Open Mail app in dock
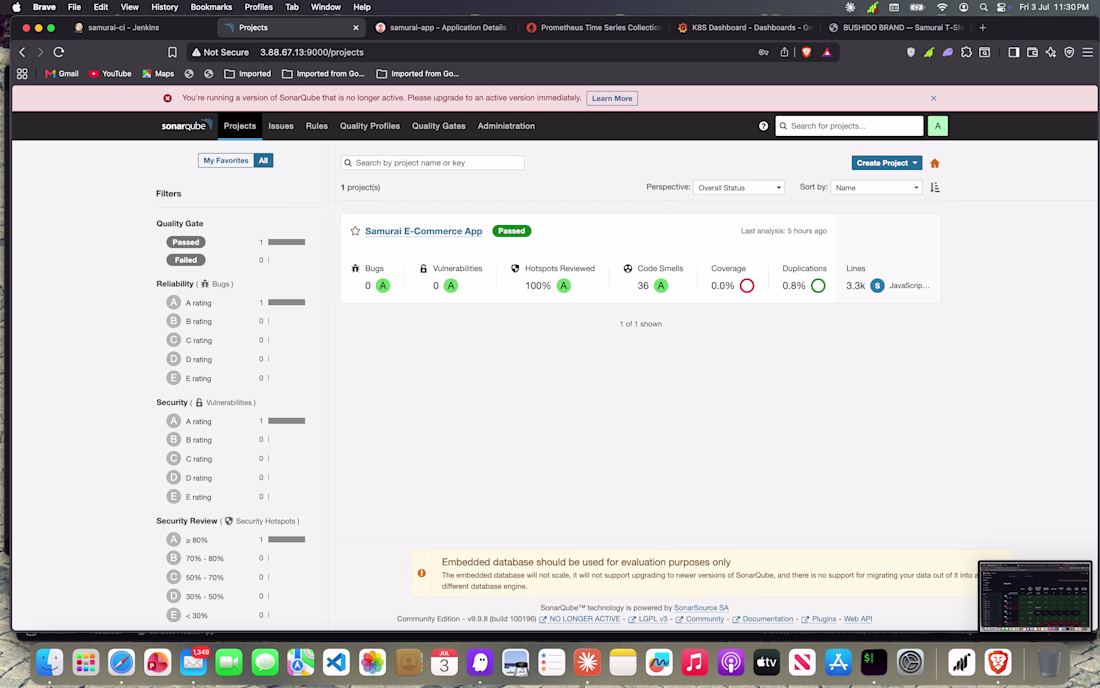Screen dimensions: 1100x688 194,662
